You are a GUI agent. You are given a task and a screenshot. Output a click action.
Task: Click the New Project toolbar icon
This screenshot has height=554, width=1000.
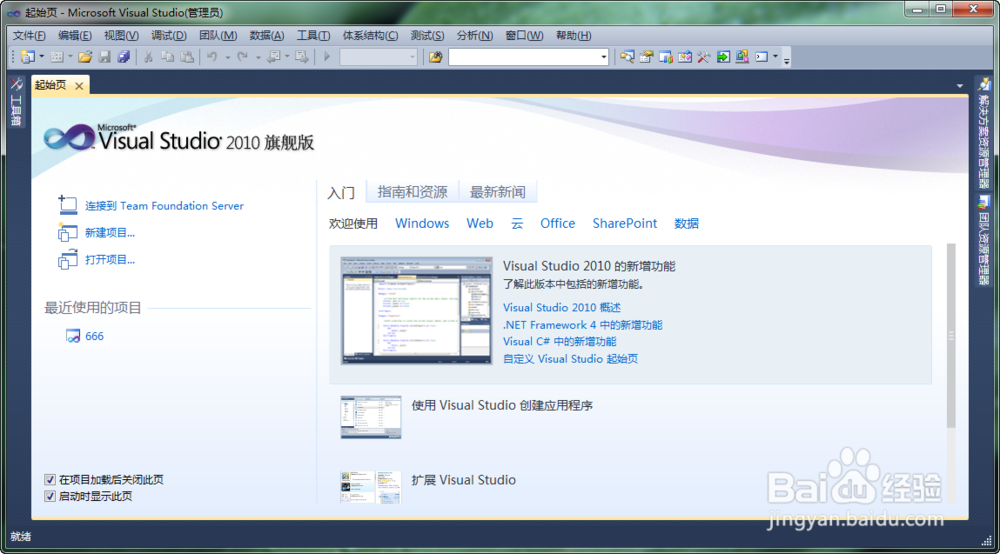(x=27, y=57)
